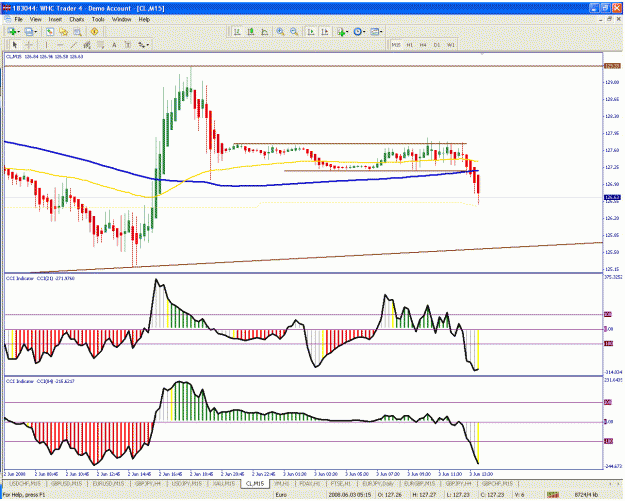Open the Profiles icon in the toolbar
This screenshot has height=501, width=625.
(29, 31)
